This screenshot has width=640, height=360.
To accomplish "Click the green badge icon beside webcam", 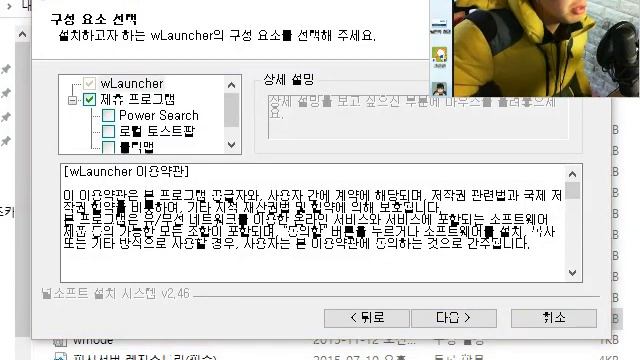I will click(x=440, y=55).
